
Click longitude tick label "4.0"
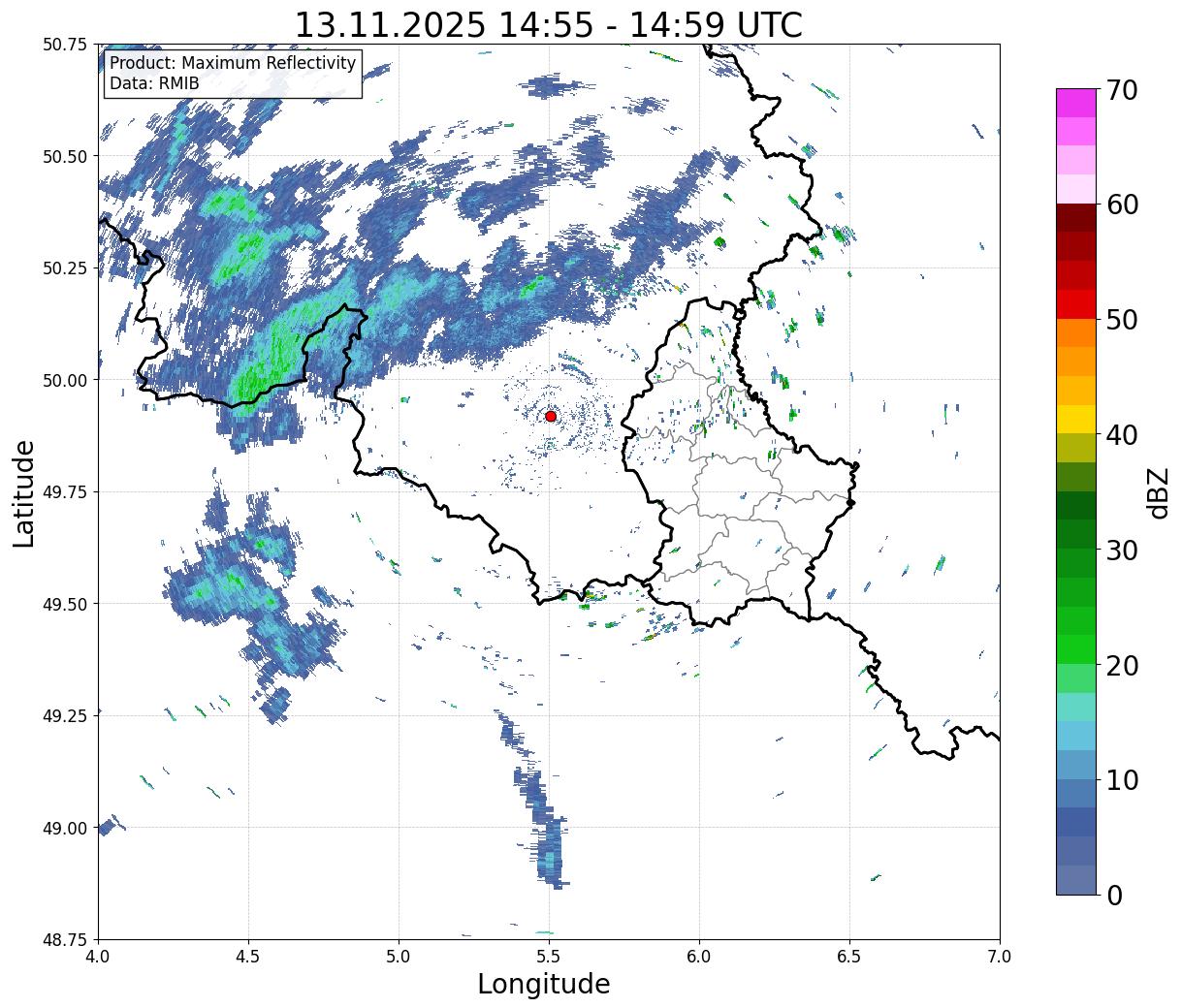pos(98,957)
